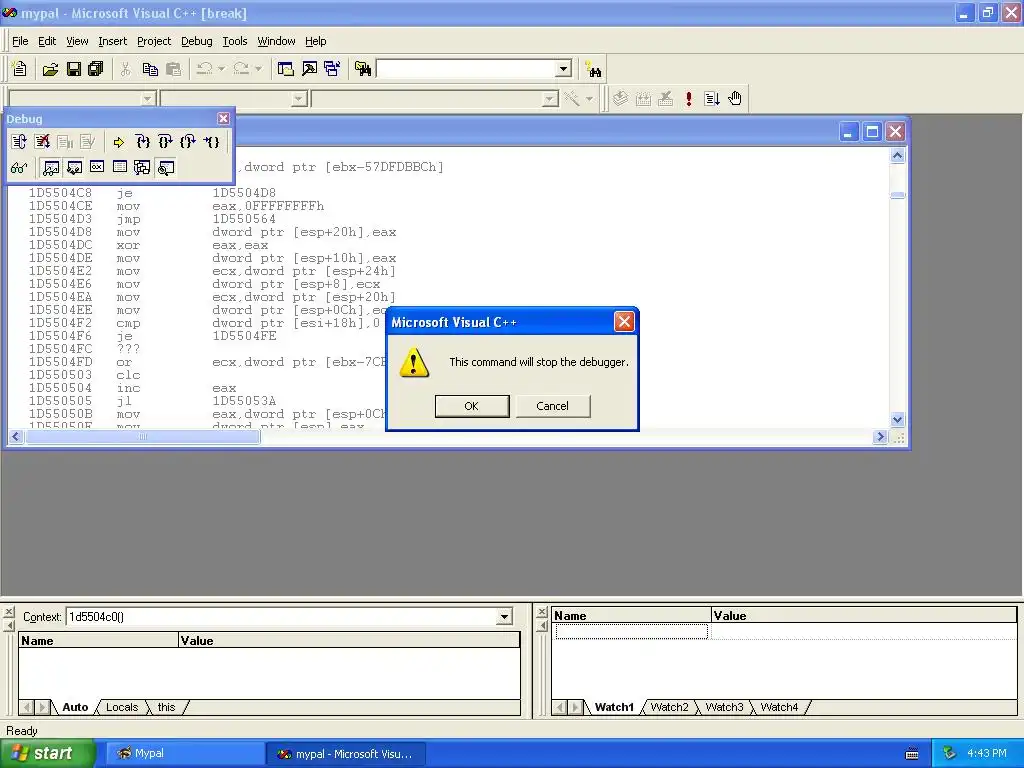
Task: Click the hand Insert/Remove Breakpoint icon
Action: pyautogui.click(x=735, y=99)
